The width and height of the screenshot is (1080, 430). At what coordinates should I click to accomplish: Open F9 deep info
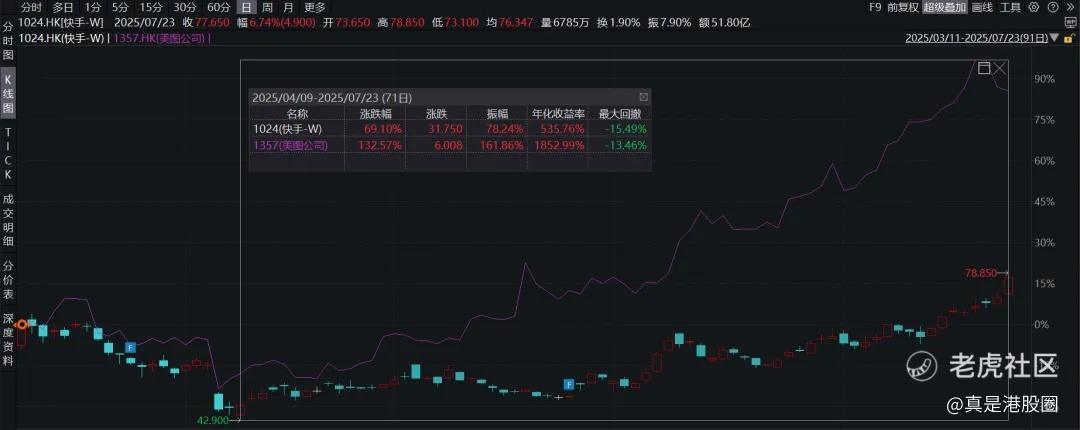coord(875,7)
